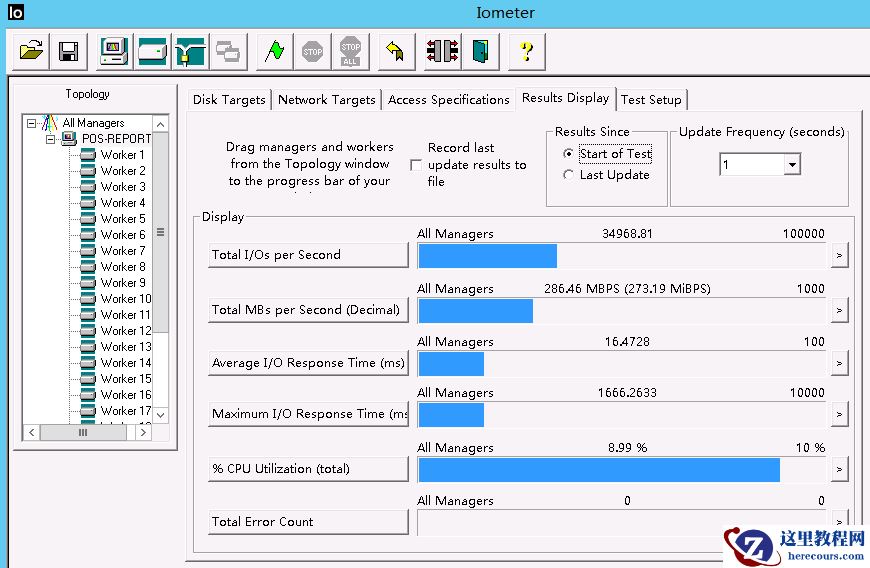Open the Update Frequency seconds dropdown
The width and height of the screenshot is (870, 568).
click(792, 165)
